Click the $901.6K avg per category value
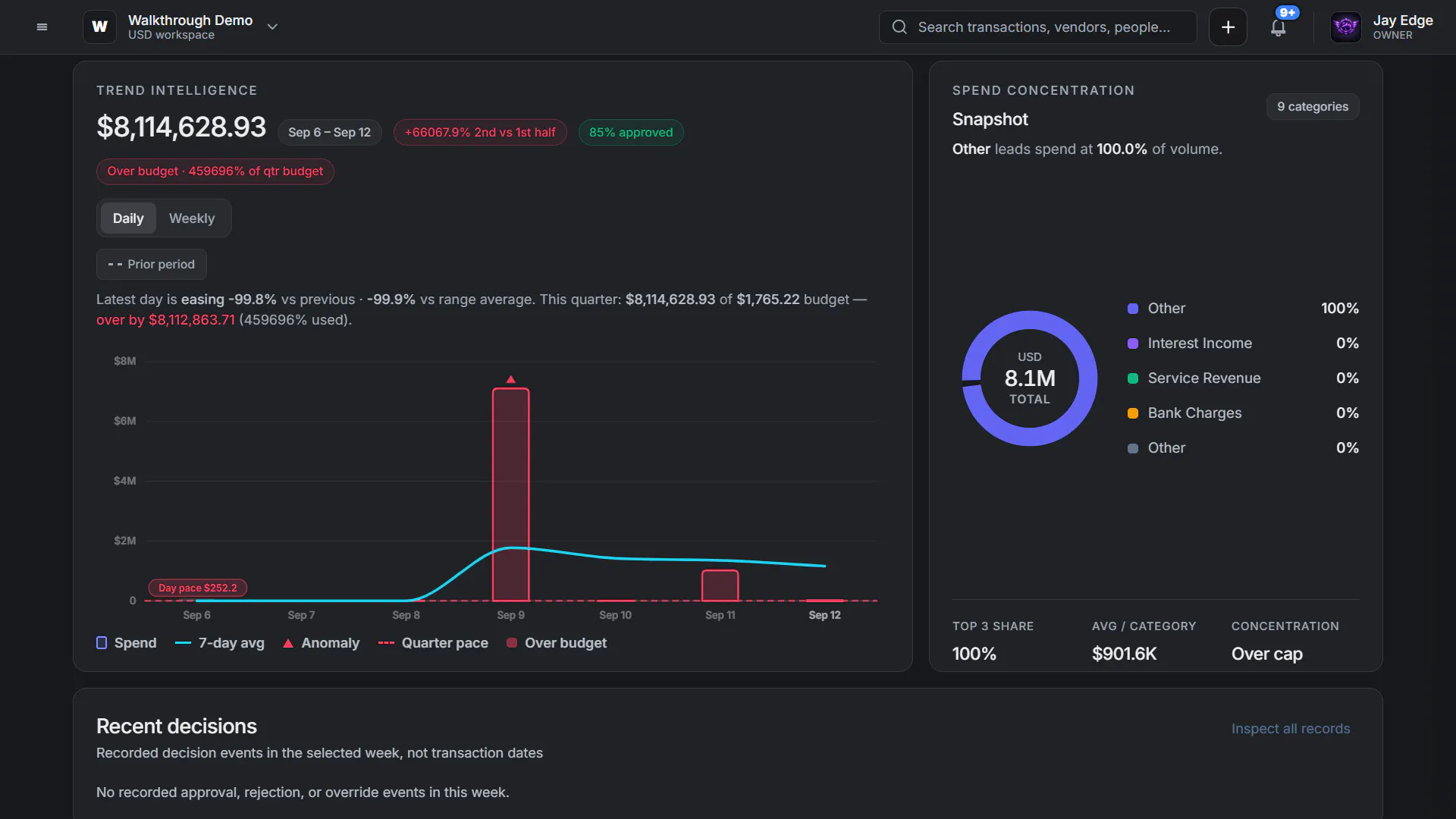 click(x=1125, y=654)
